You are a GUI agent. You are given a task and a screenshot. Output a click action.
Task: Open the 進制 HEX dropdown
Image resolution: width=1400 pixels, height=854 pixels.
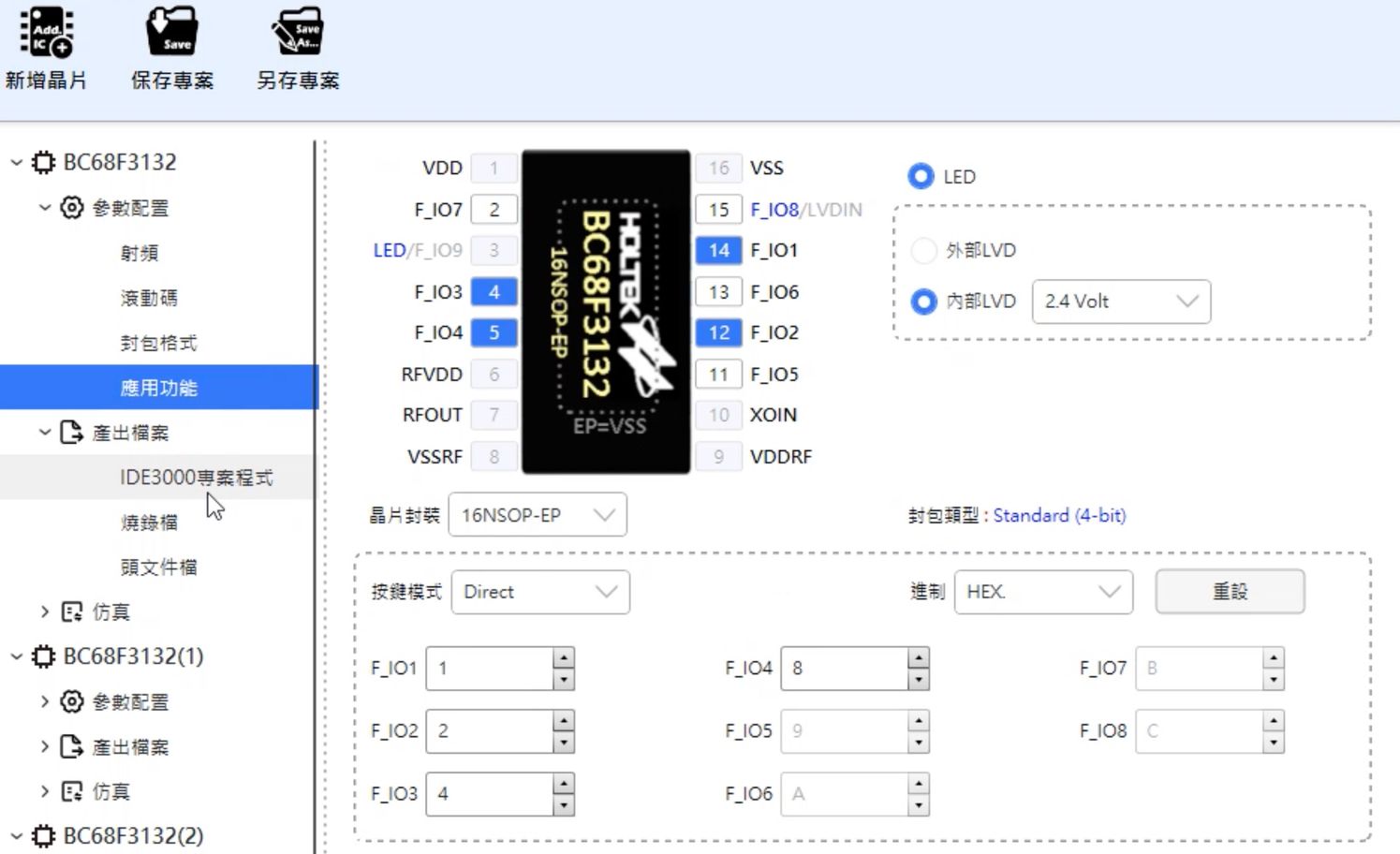tap(1043, 592)
